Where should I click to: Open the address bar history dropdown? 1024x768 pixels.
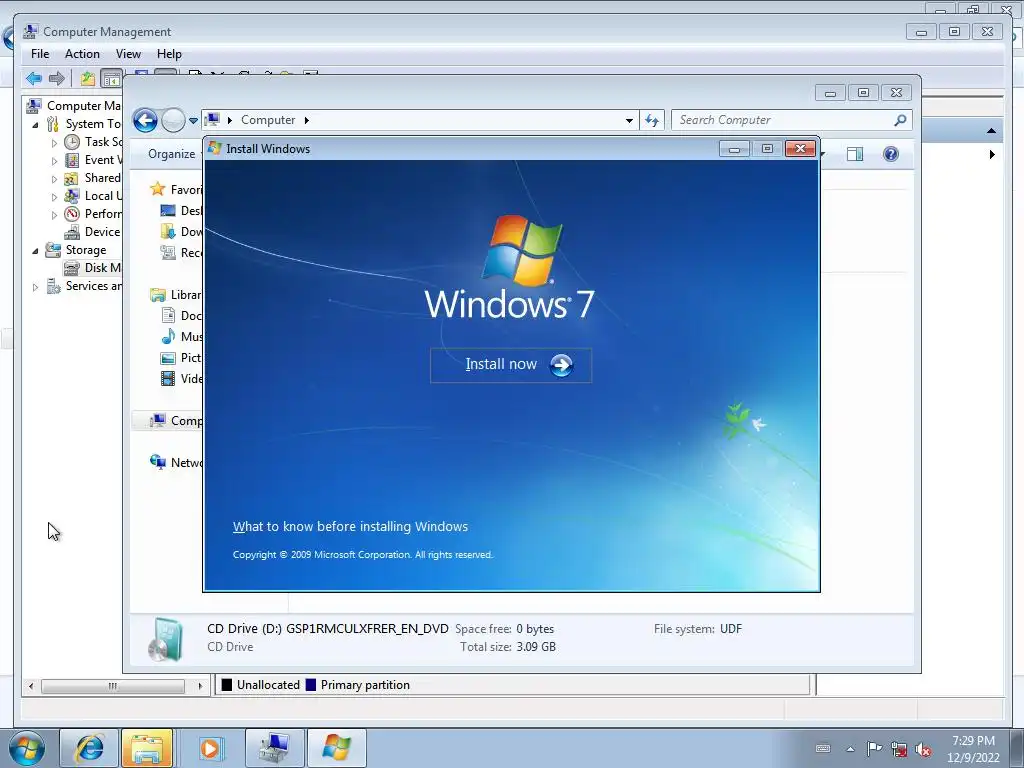tap(629, 120)
